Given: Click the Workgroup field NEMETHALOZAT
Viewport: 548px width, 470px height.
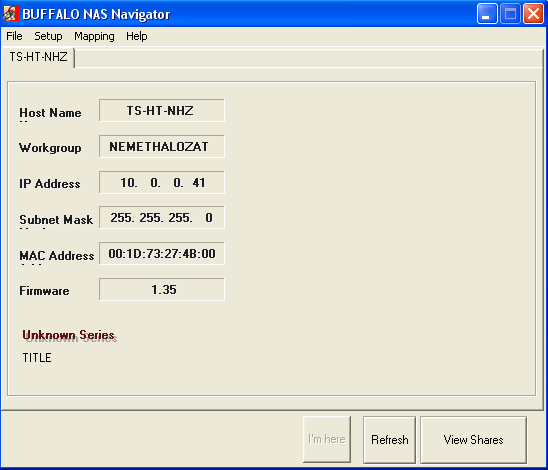Looking at the screenshot, I should [161, 146].
